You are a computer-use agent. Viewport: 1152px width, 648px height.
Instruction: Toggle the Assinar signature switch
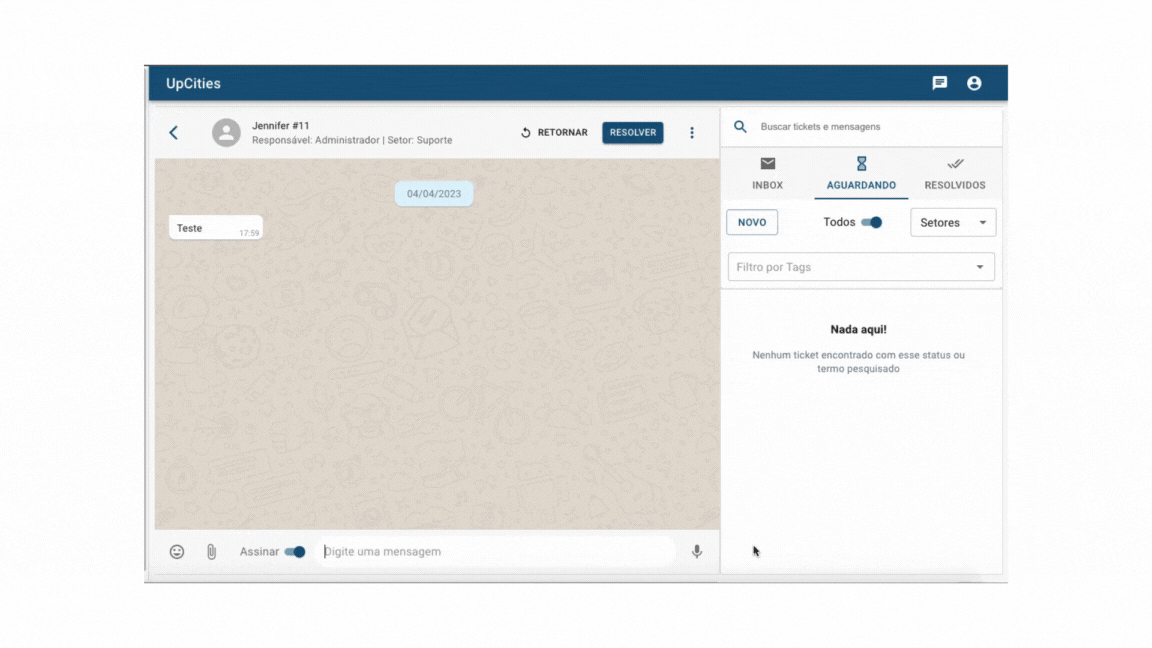point(295,552)
